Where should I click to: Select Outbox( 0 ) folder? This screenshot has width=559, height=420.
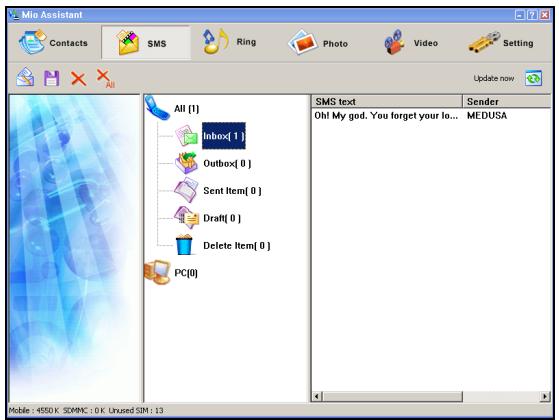point(227,164)
